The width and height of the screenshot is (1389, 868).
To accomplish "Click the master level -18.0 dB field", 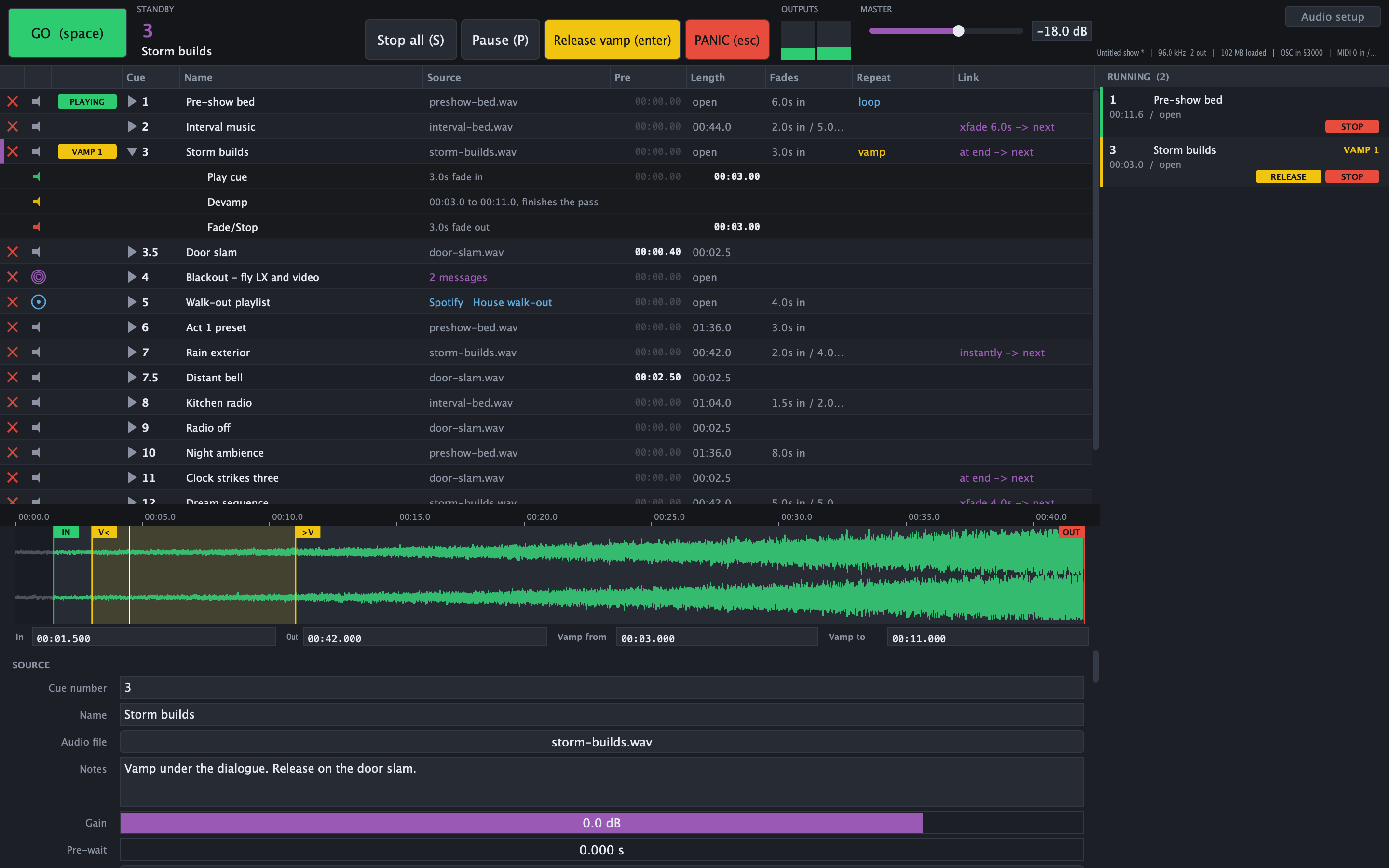I will [1061, 31].
